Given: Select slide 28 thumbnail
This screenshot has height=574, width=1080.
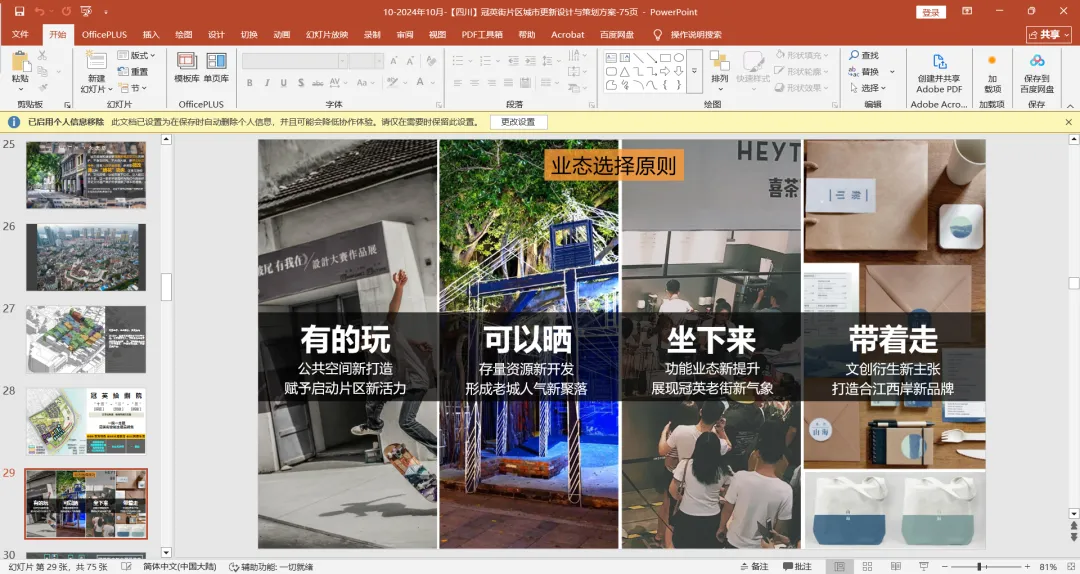Looking at the screenshot, I should 86,421.
